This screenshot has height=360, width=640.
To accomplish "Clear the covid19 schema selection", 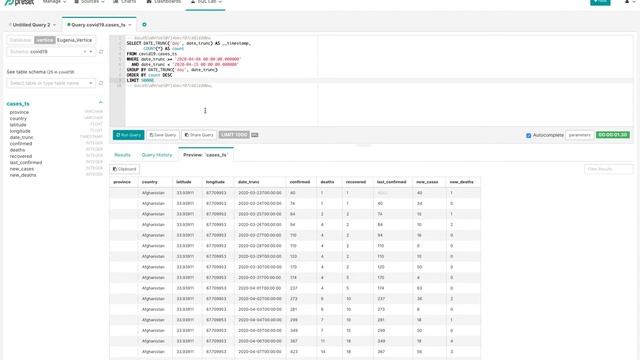I will click(x=85, y=52).
